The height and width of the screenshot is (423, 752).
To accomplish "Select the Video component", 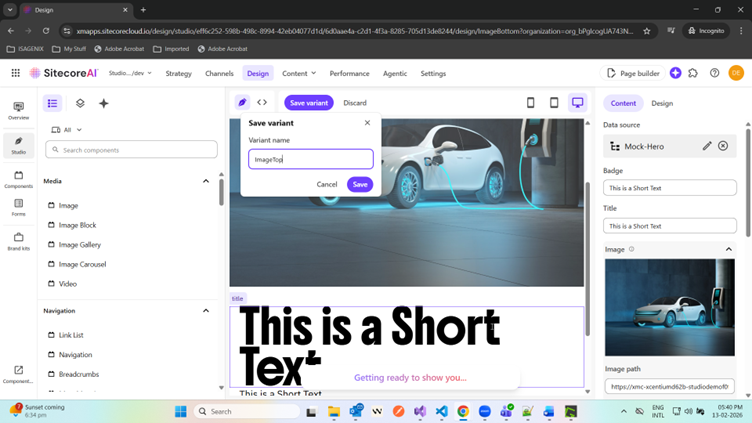I will coord(67,284).
